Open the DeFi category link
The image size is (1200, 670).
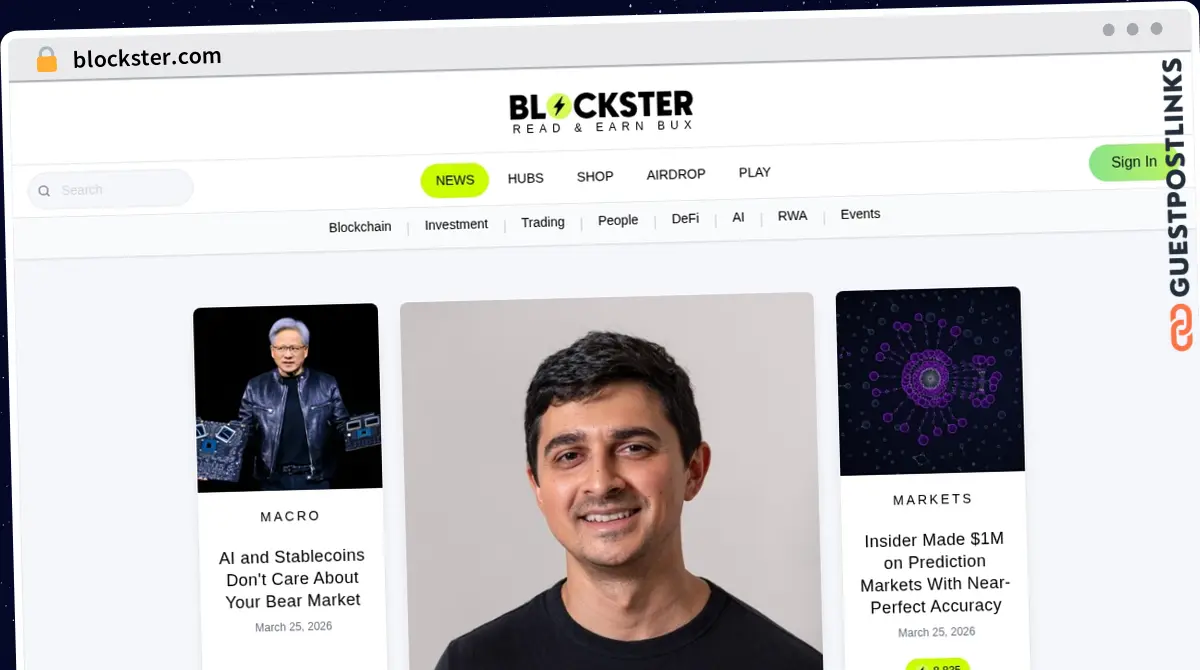(x=685, y=218)
